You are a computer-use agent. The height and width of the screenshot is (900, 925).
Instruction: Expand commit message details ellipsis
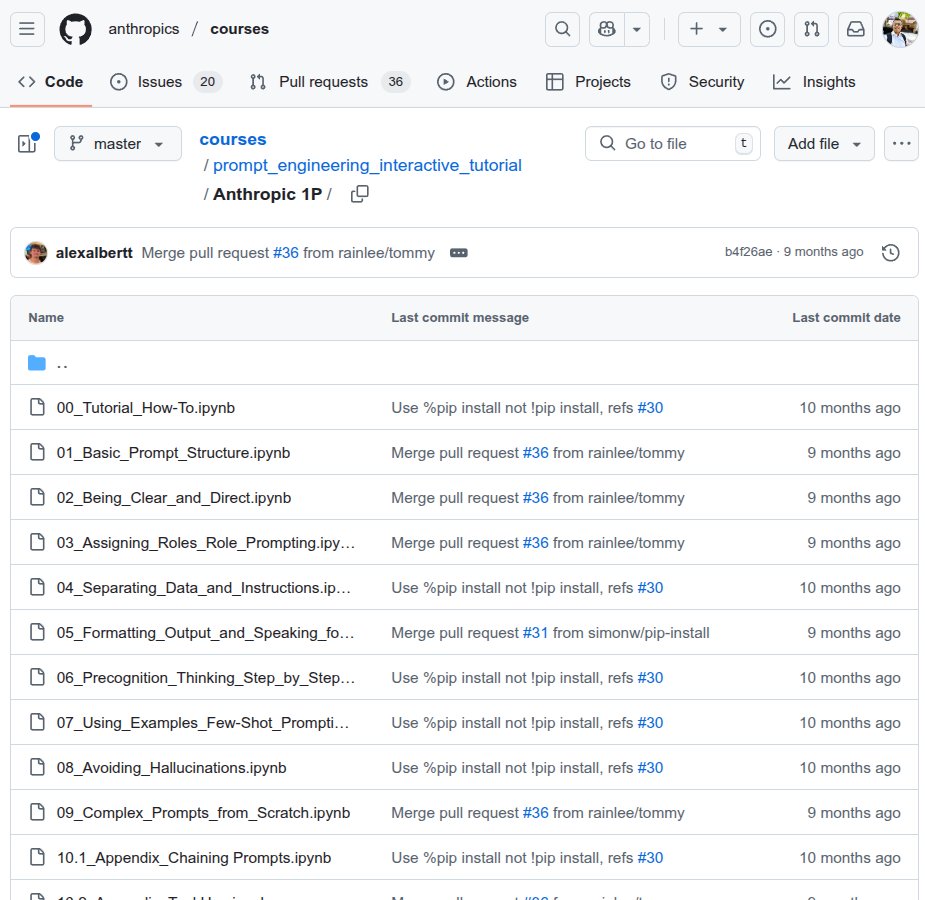[x=458, y=253]
